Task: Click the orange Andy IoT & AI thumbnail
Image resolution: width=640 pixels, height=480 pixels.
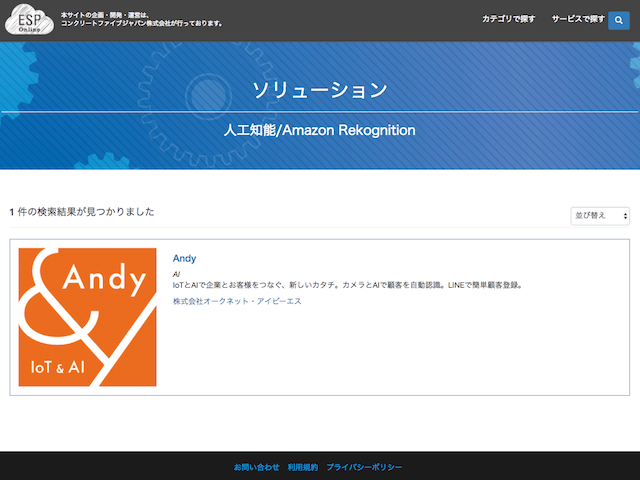Action: 87,317
